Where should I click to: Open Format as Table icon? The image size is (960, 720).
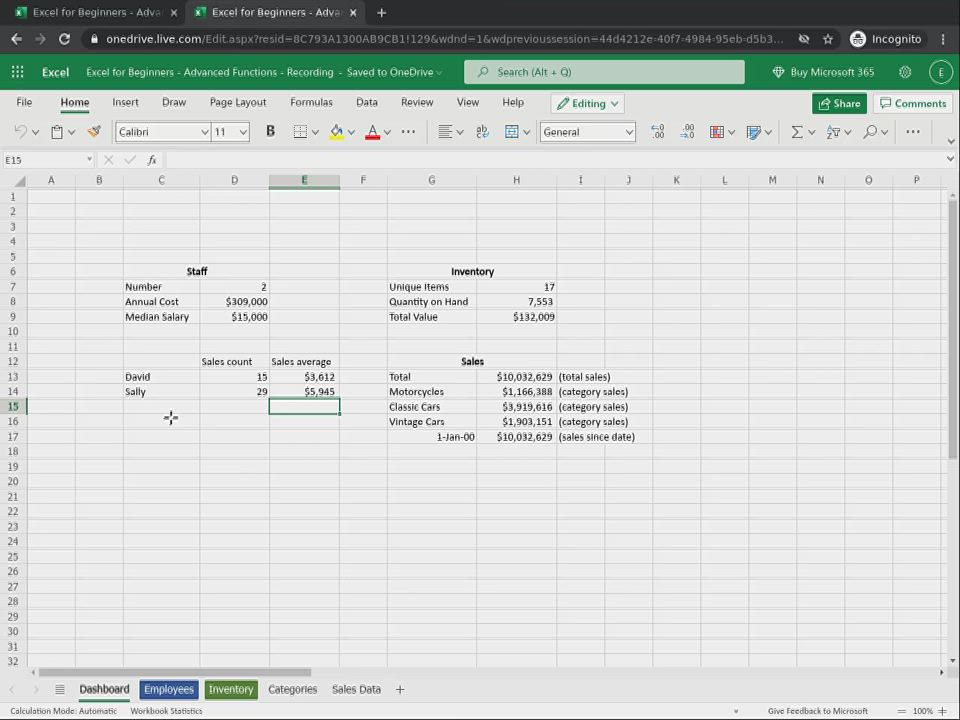click(x=754, y=132)
